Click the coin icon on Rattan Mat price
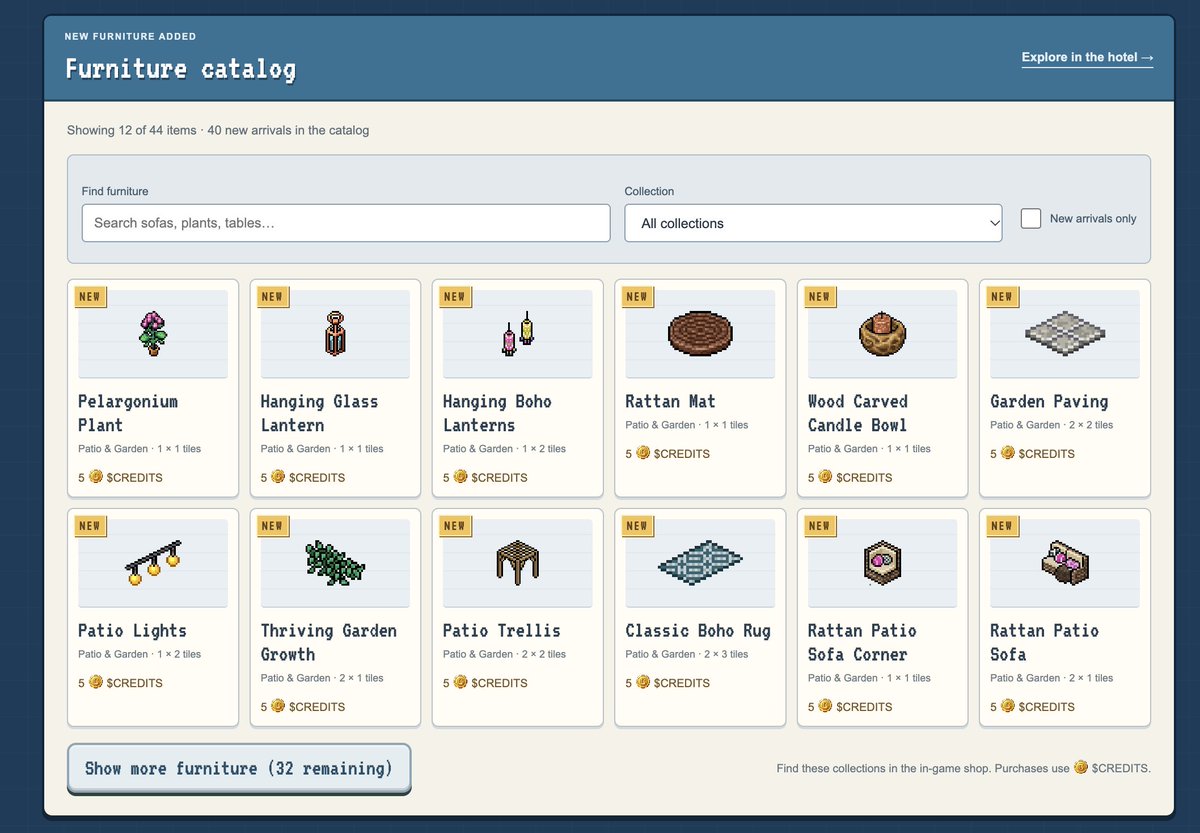This screenshot has width=1200, height=833. pyautogui.click(x=643, y=453)
